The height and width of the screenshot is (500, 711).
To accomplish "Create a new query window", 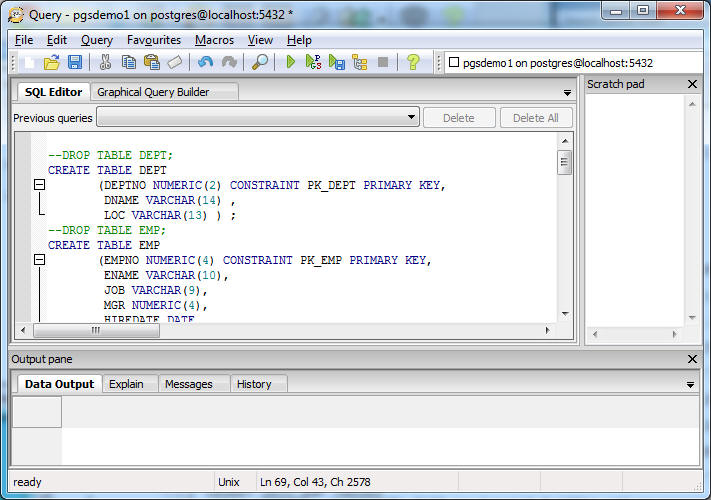I will click(x=29, y=62).
